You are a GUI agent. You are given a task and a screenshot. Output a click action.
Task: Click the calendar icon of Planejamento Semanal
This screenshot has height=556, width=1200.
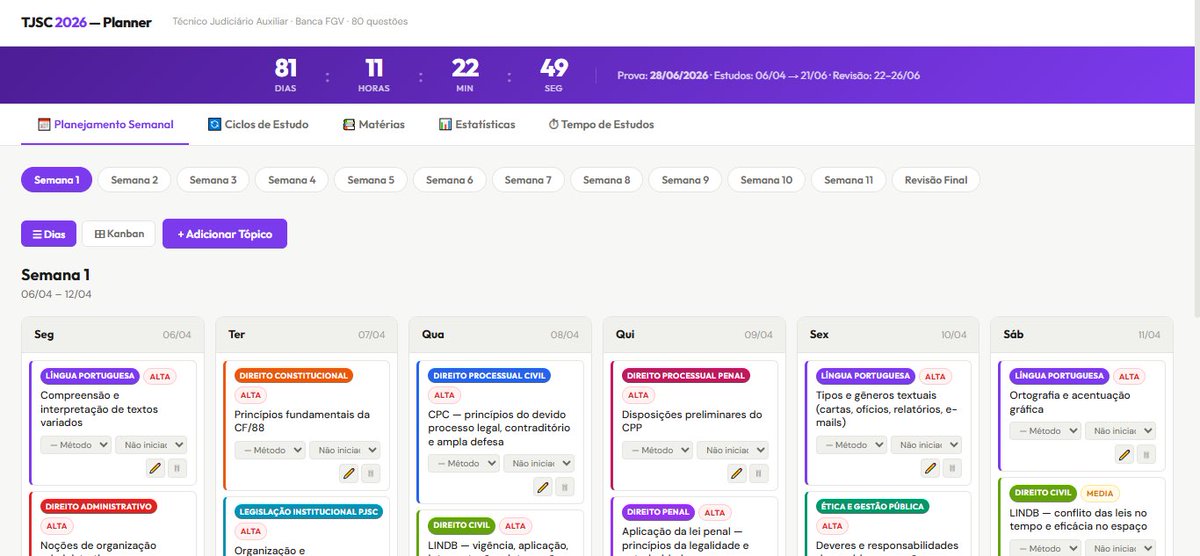(x=44, y=125)
